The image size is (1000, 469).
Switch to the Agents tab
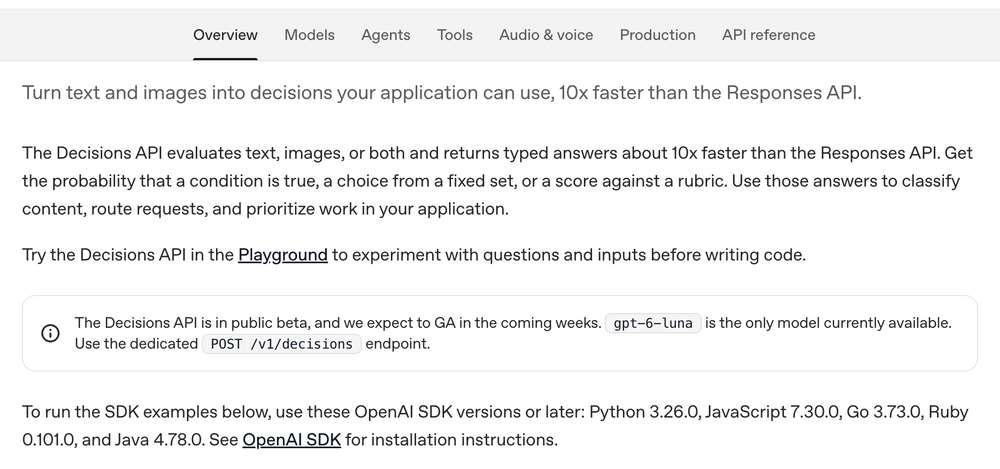386,35
